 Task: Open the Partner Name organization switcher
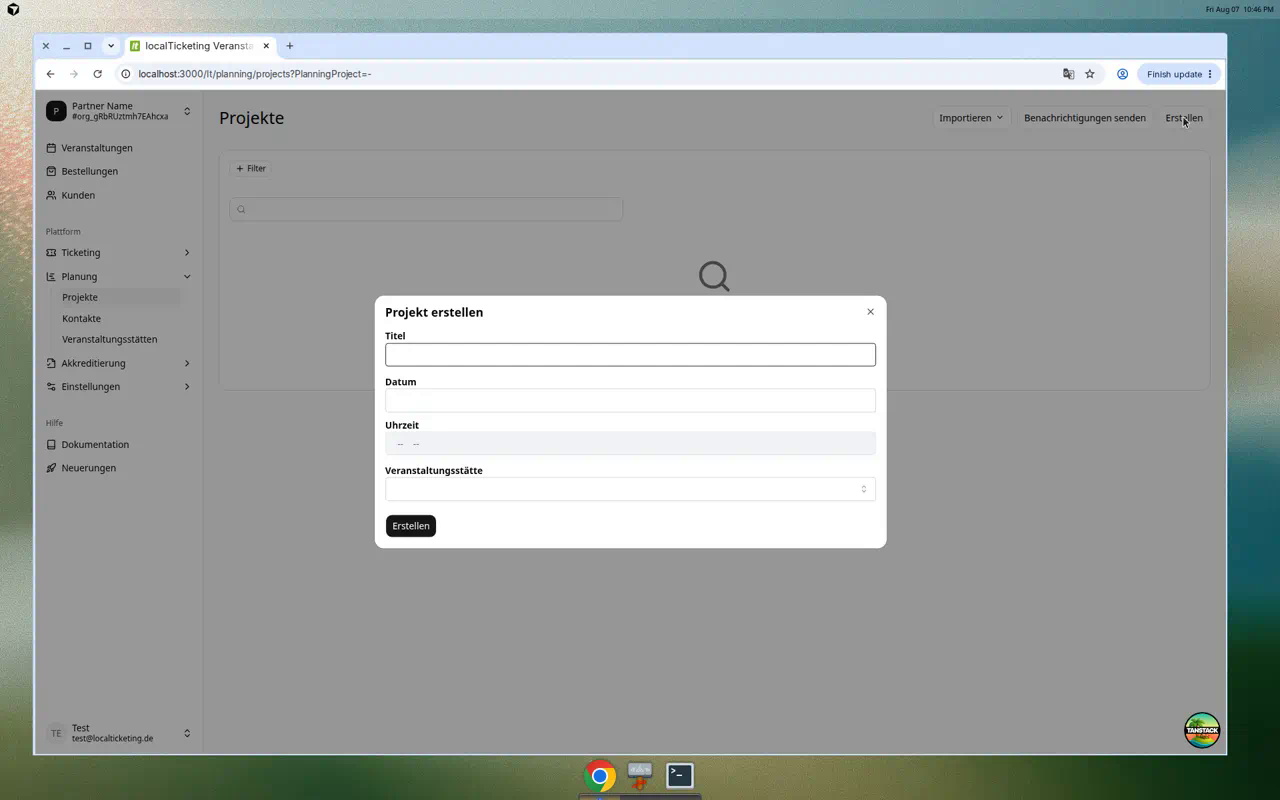point(118,111)
